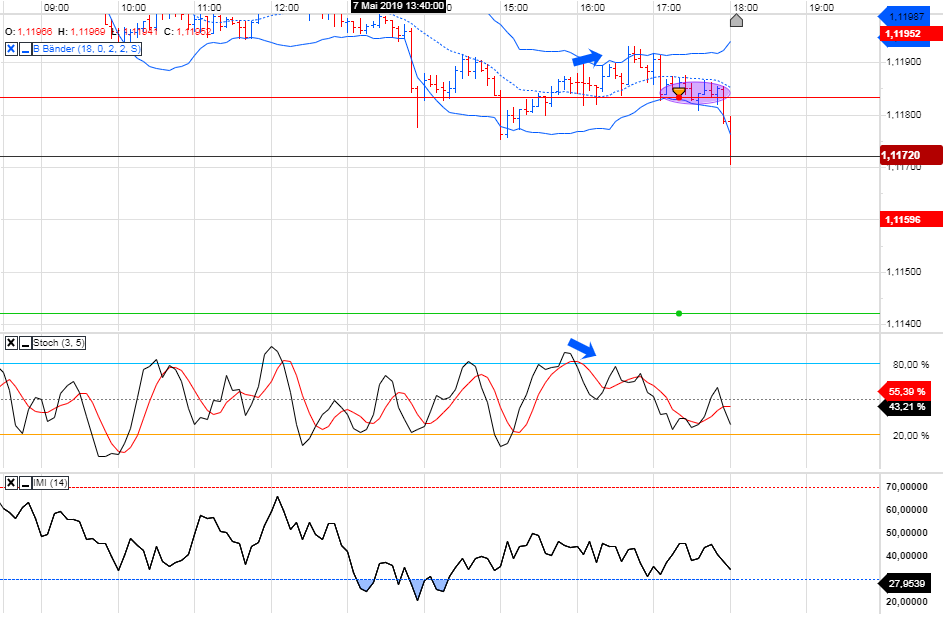The image size is (943, 617).
Task: Remove the B Bänder indicator via its X icon
Action: click(9, 47)
